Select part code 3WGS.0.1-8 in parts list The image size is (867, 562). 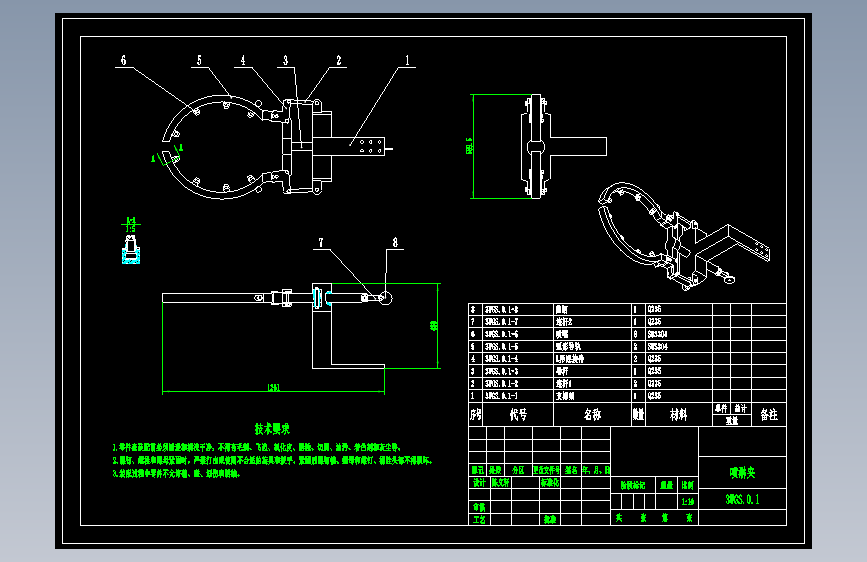pyautogui.click(x=502, y=309)
